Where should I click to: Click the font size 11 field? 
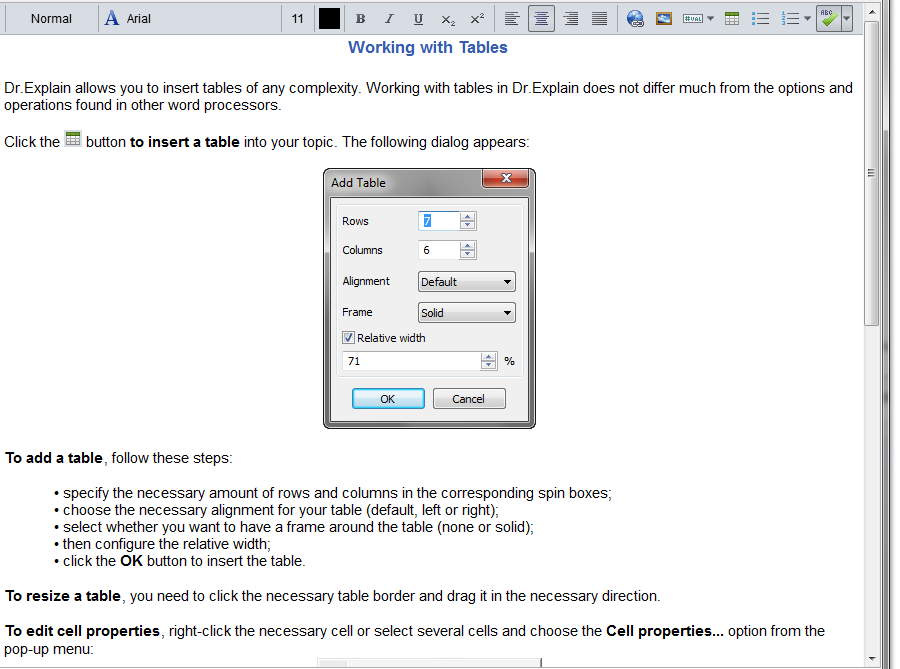[x=298, y=19]
